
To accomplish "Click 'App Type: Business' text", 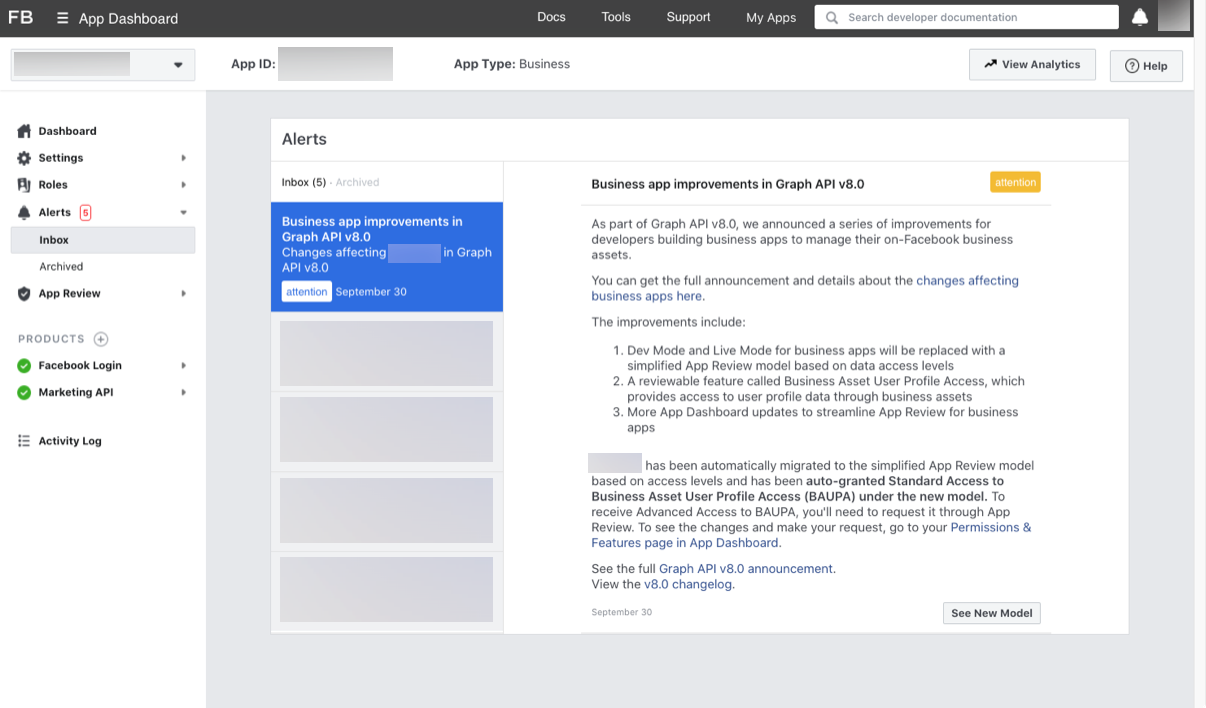I will tap(512, 64).
